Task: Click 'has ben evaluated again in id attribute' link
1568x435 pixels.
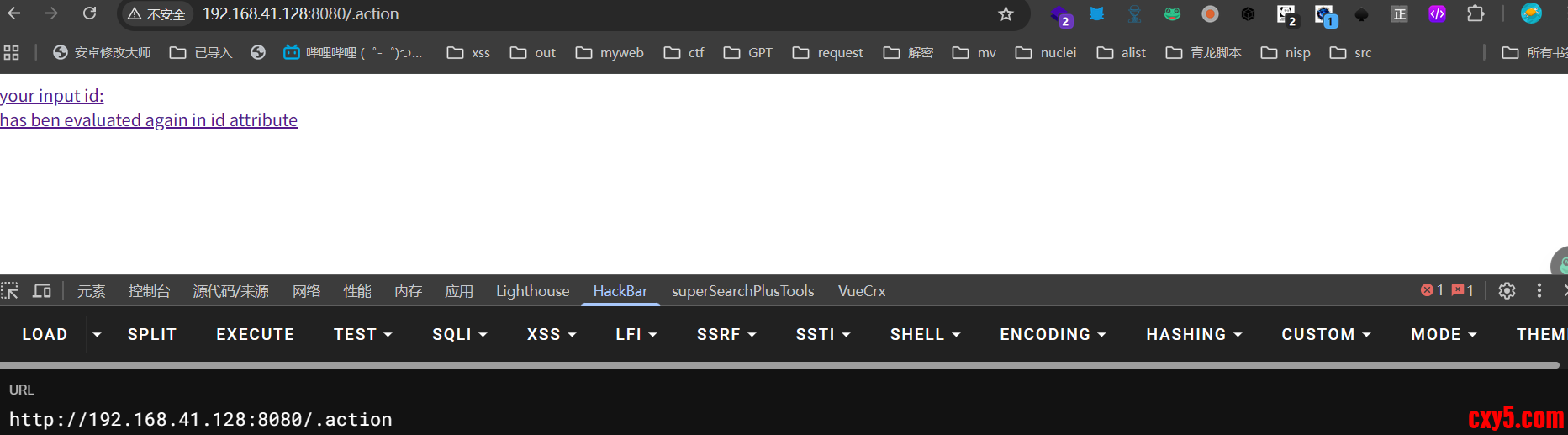Action: click(149, 120)
